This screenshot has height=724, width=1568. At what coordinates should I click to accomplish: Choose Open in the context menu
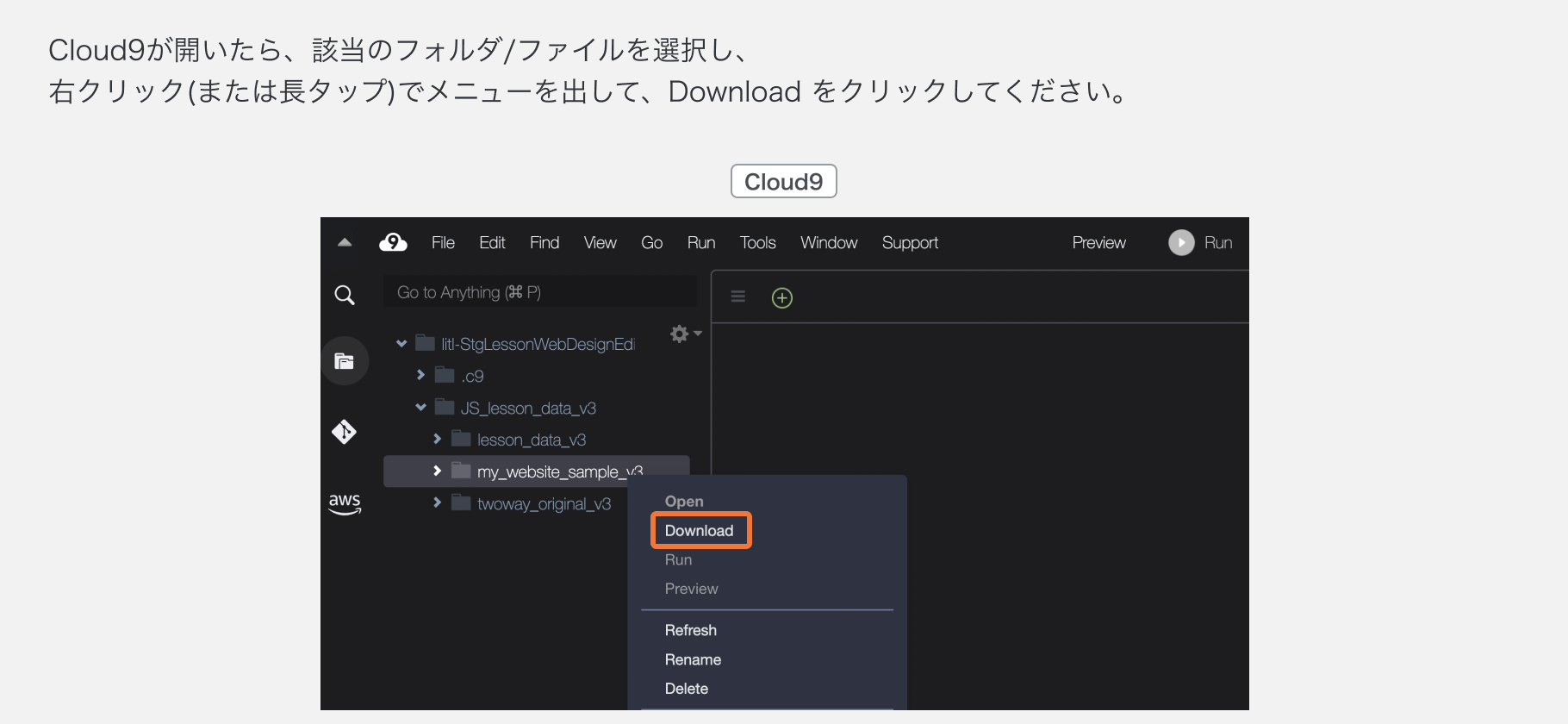click(x=684, y=502)
